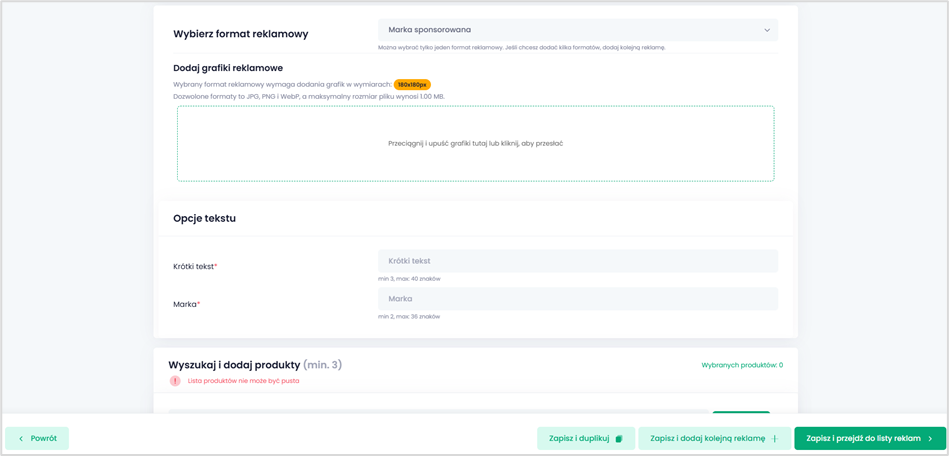
Task: Click the 'Krótki tekst' field label
Action: click(x=194, y=267)
